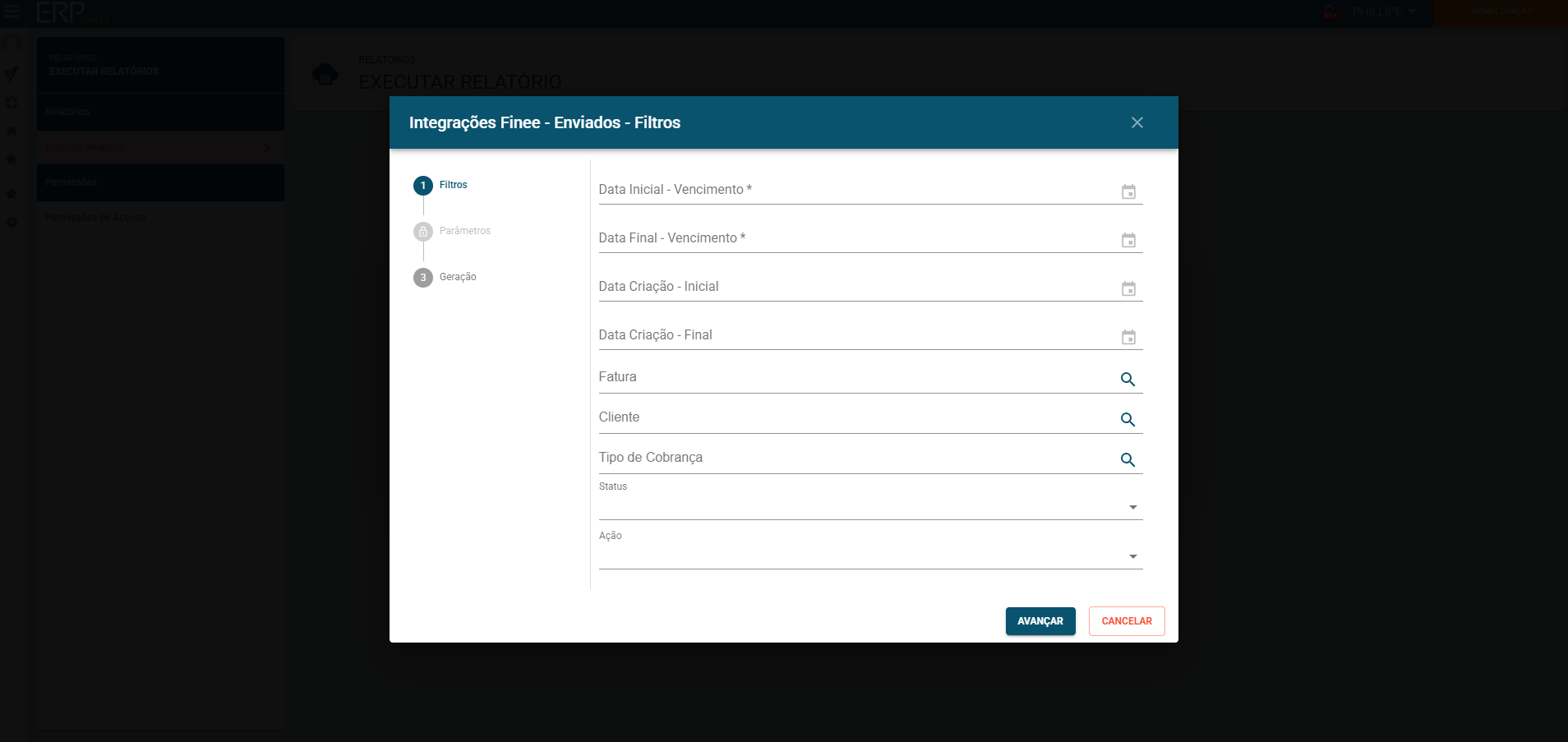Screen dimensions: 1568x742
Task: Search for Fatura using magnifier icon
Action: click(x=1128, y=379)
